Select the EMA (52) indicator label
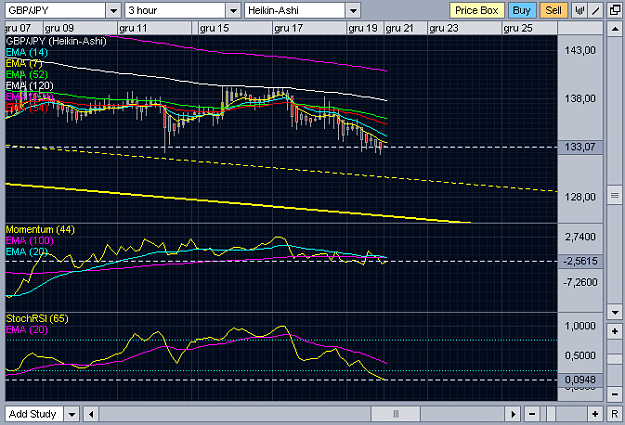 (27, 75)
